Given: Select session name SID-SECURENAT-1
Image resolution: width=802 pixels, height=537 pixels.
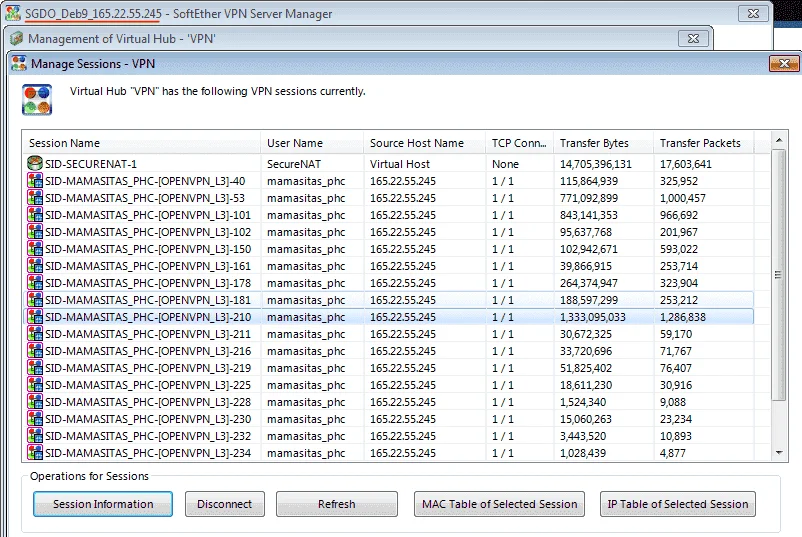Looking at the screenshot, I should tap(91, 164).
